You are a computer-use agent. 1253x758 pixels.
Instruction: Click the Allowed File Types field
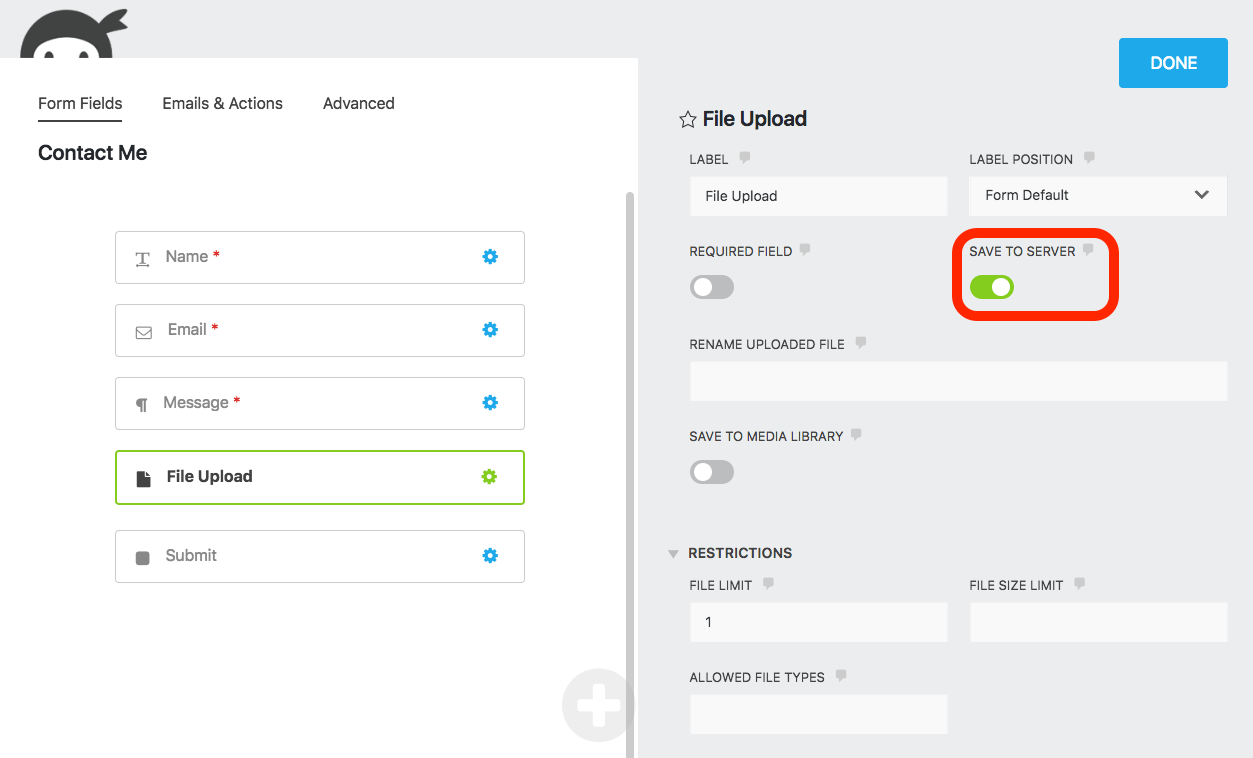[x=818, y=713]
